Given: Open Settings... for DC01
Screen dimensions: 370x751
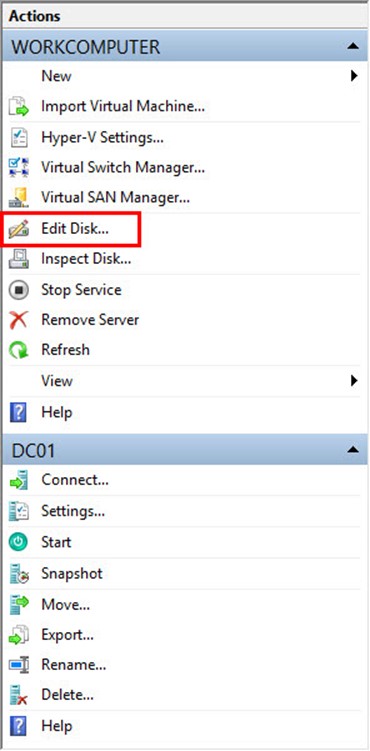Looking at the screenshot, I should [73, 511].
